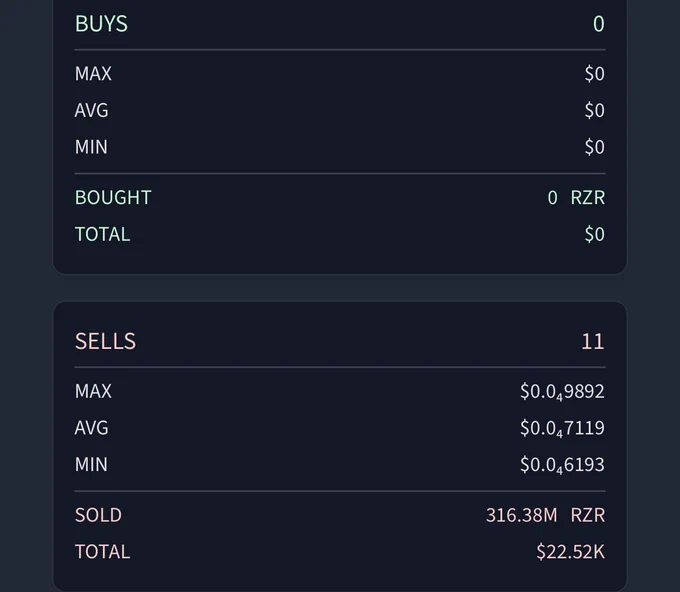Screen dimensions: 680x592
Task: Click the RZR token symbol beside sold amount
Action: click(588, 515)
